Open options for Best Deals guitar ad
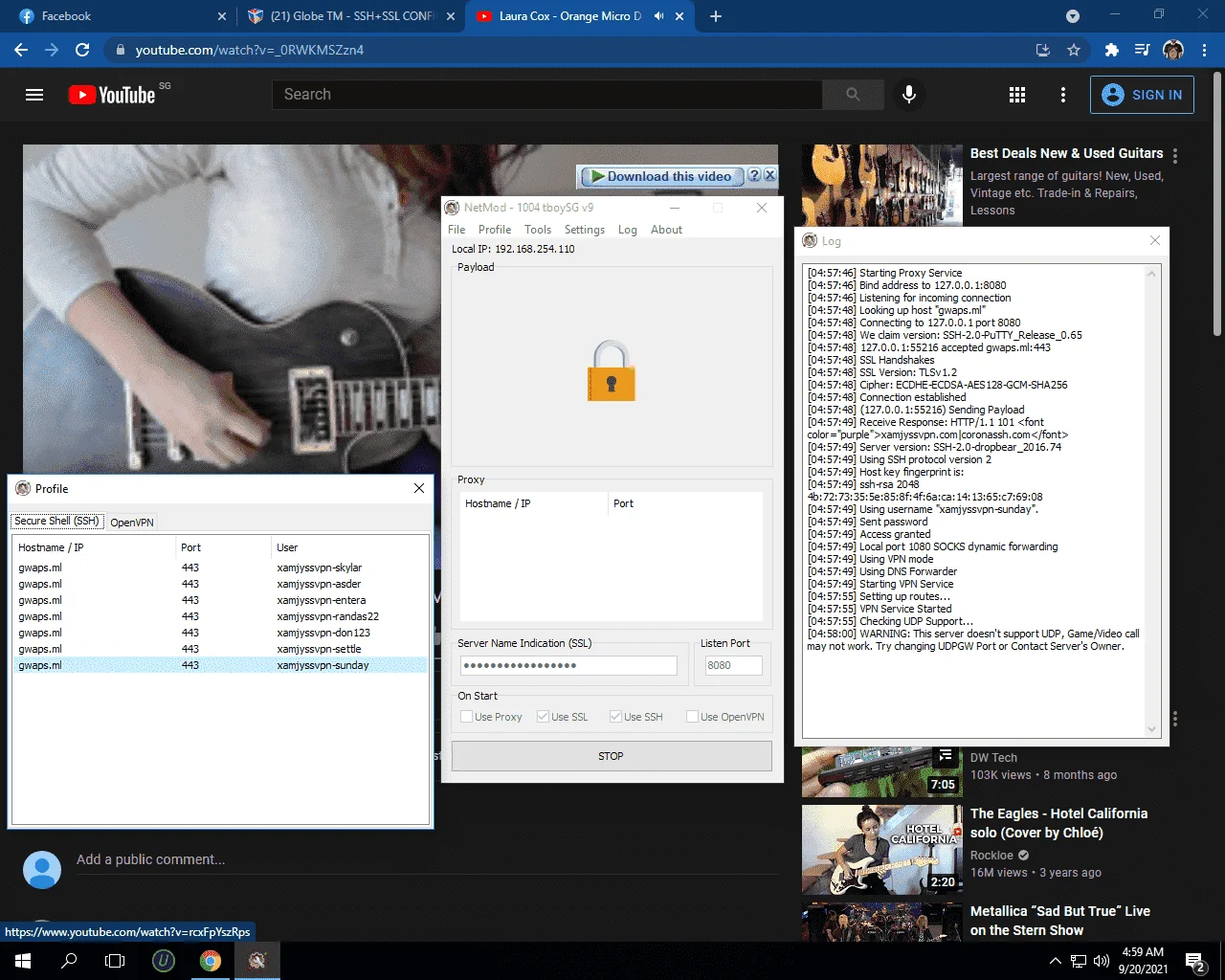Image resolution: width=1225 pixels, height=980 pixels. coord(1175,155)
